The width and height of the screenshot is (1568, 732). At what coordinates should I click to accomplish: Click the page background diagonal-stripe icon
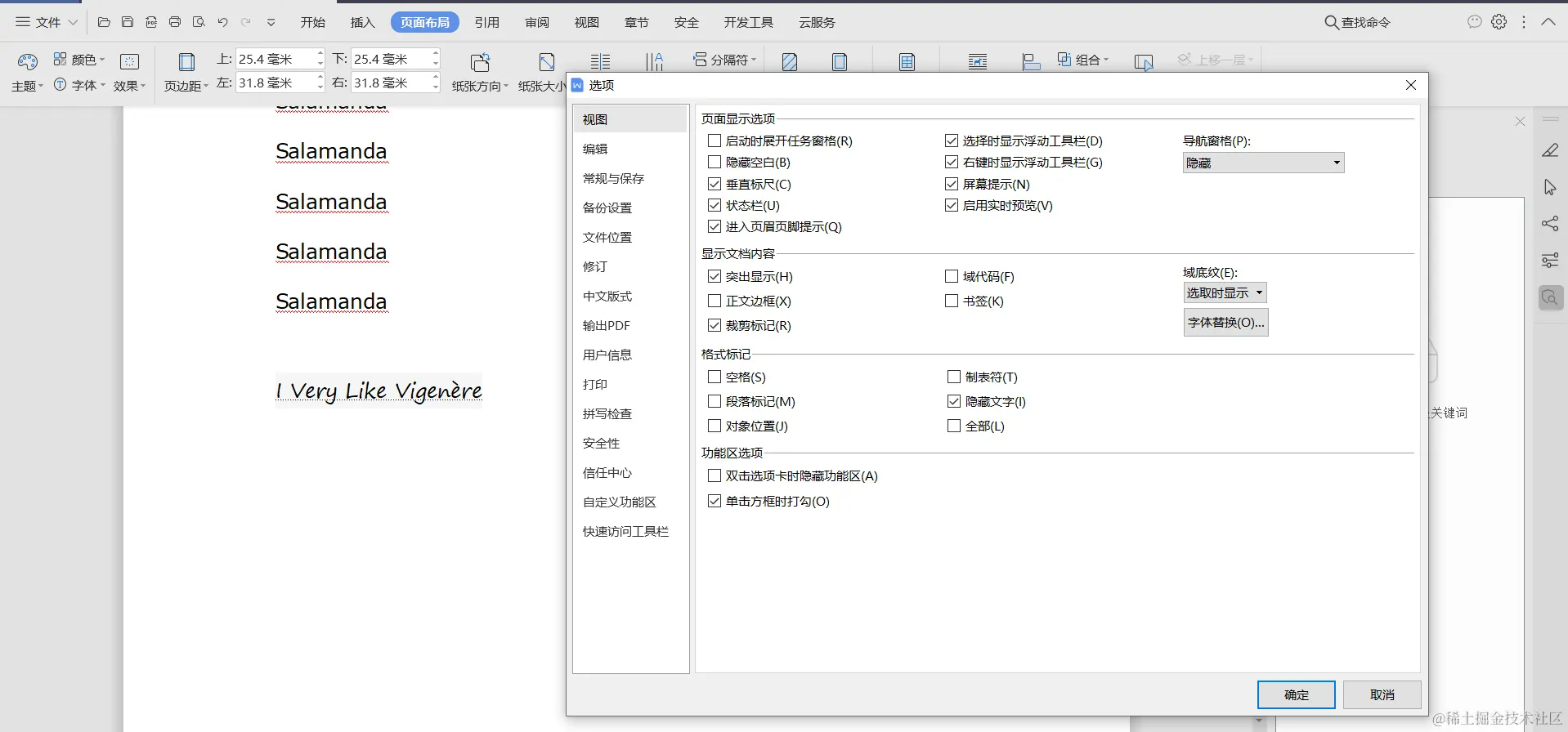(790, 61)
